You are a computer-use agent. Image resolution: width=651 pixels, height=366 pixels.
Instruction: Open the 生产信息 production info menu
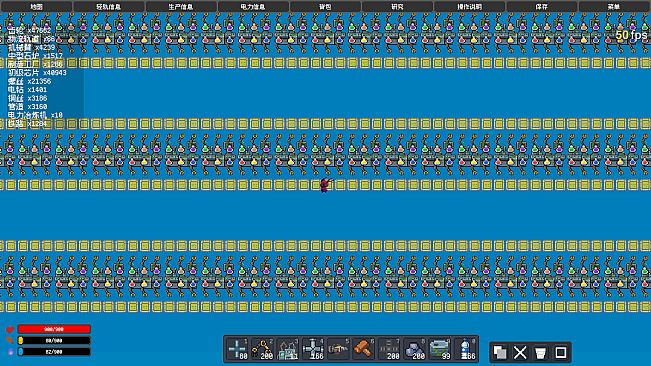click(181, 6)
